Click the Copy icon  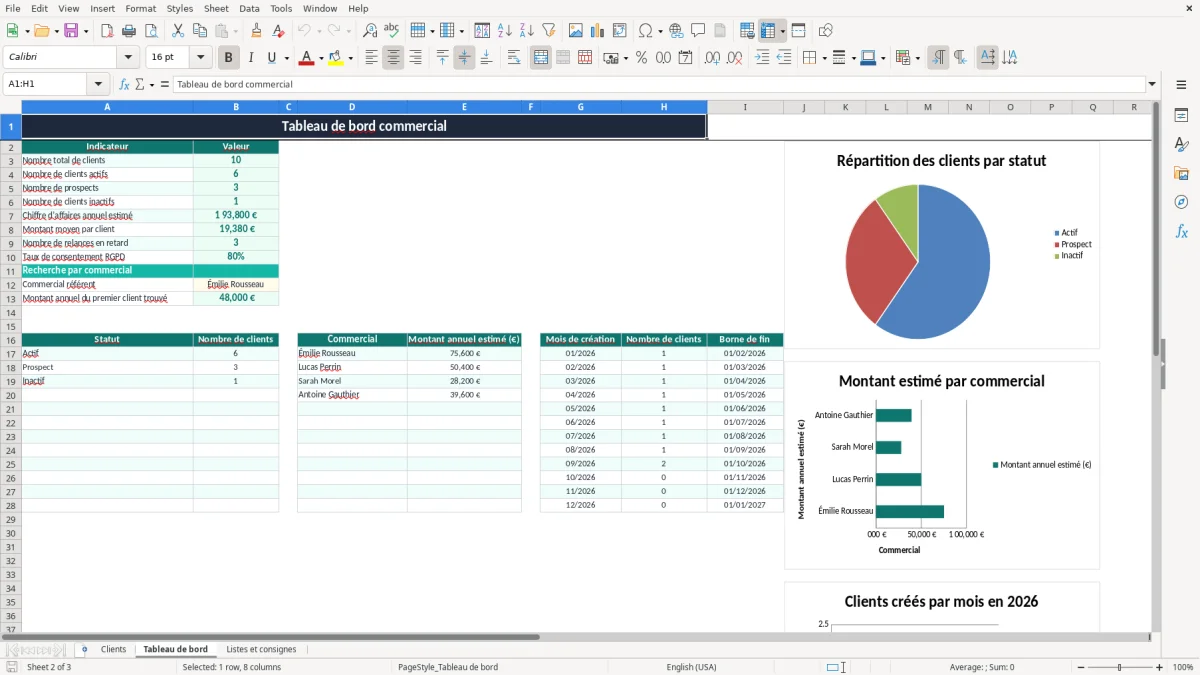pos(200,31)
